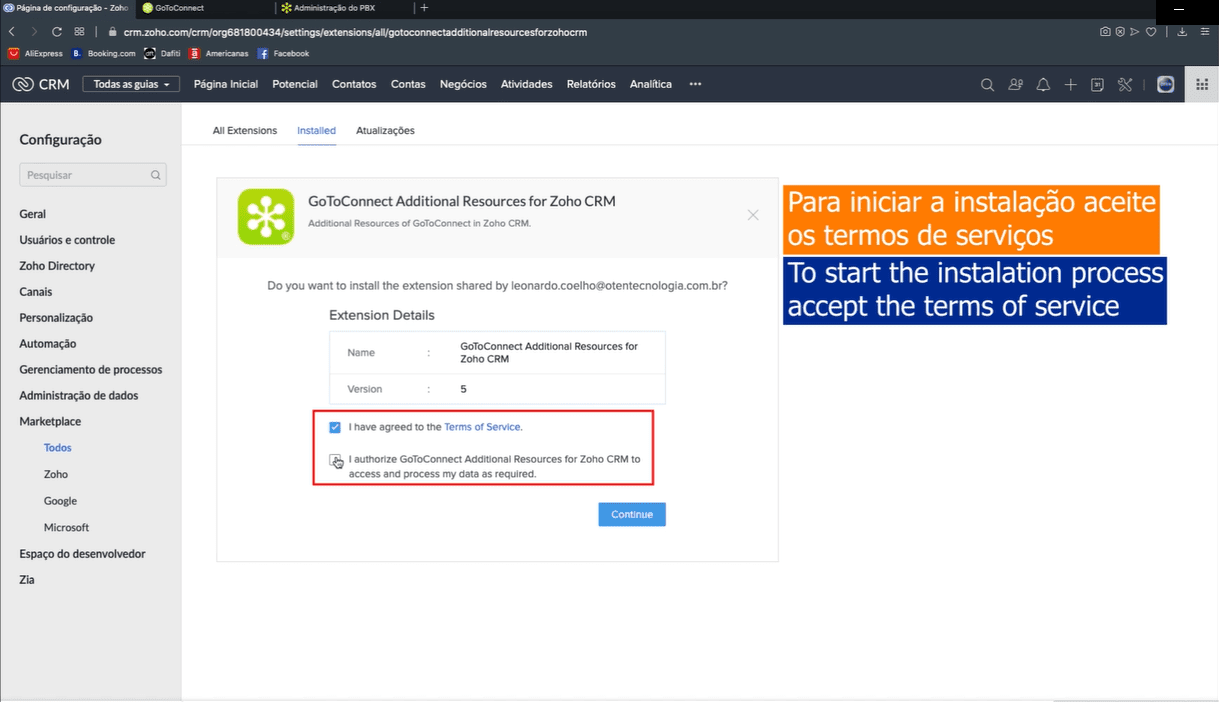The height and width of the screenshot is (702, 1219).
Task: Open the Zoho apps grid launcher
Action: point(1201,85)
